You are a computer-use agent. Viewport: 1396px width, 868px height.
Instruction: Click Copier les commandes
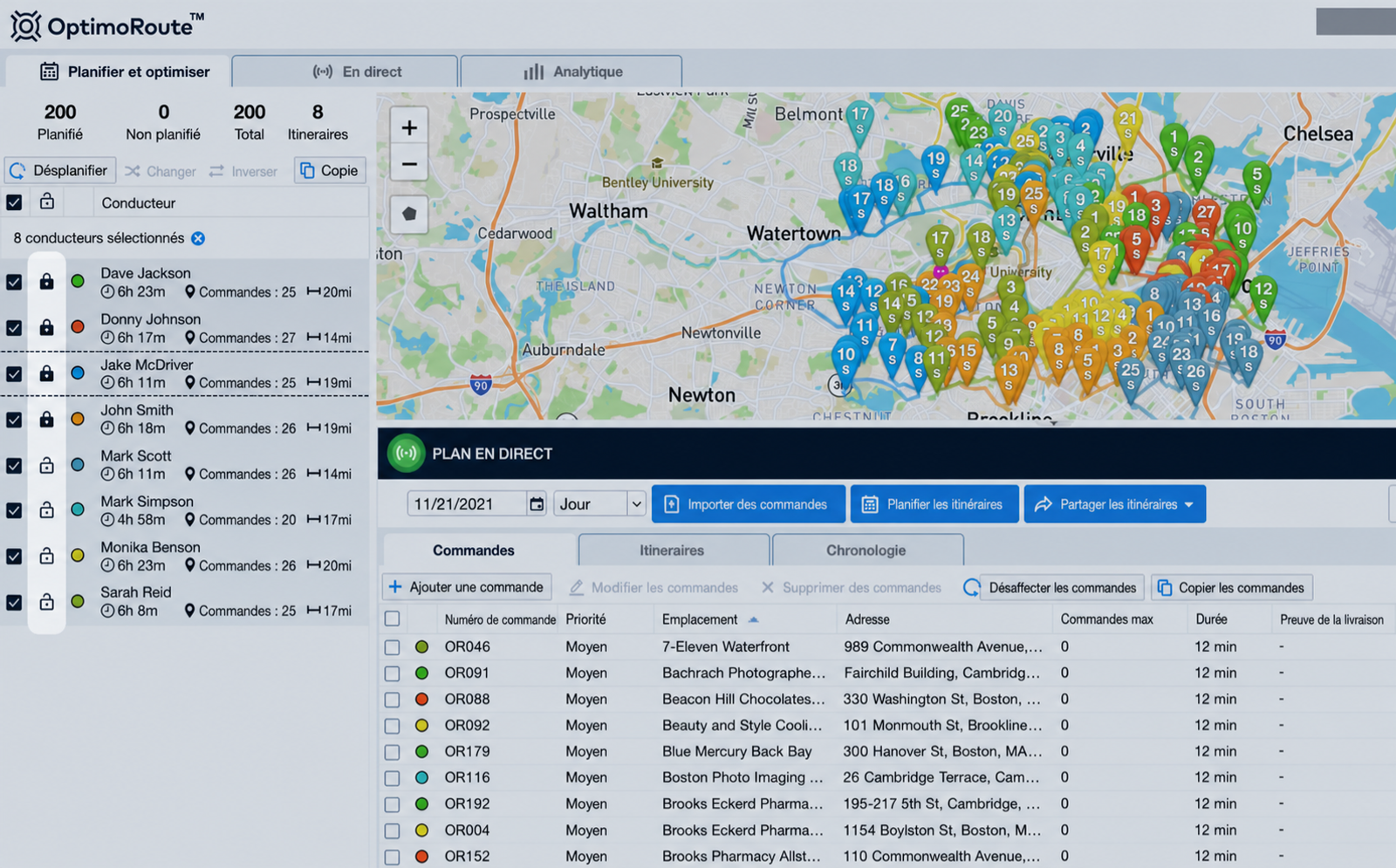tap(1232, 588)
